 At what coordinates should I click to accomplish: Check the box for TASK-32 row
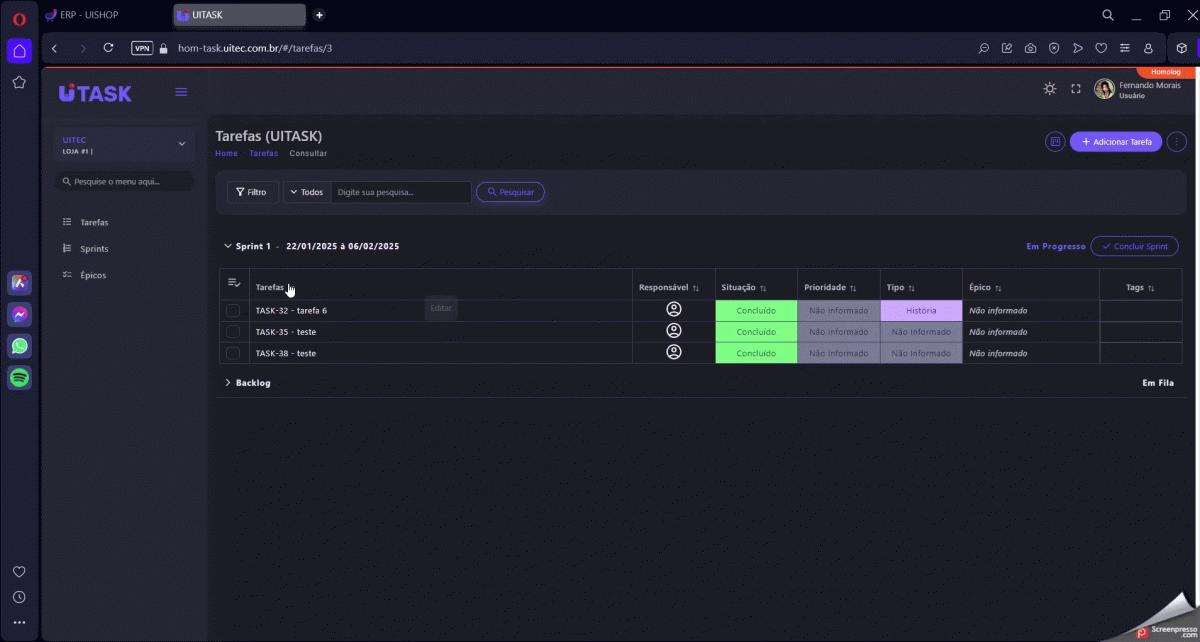(233, 311)
